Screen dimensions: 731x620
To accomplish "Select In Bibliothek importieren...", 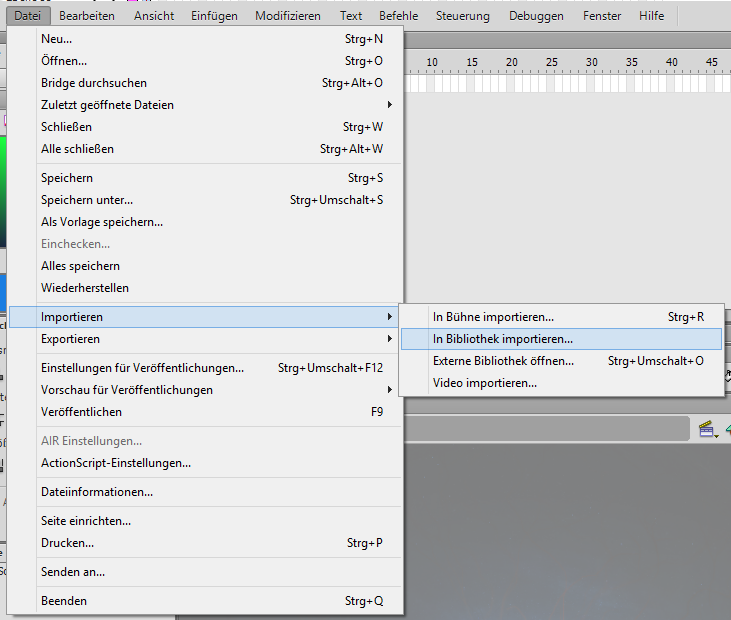I will [x=561, y=338].
